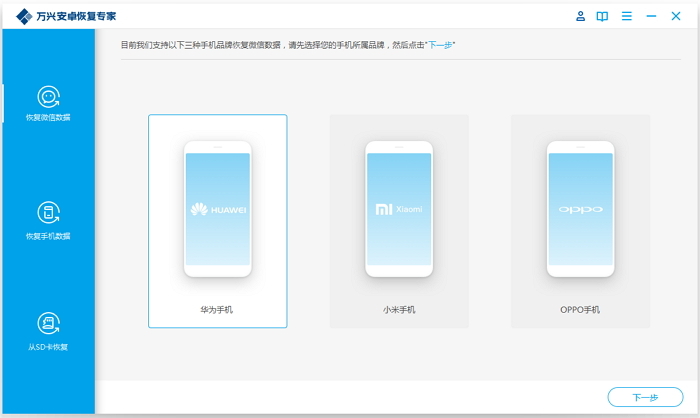Click the 从SD卡恢复 sidebar label
This screenshot has height=418, width=700.
[48, 347]
